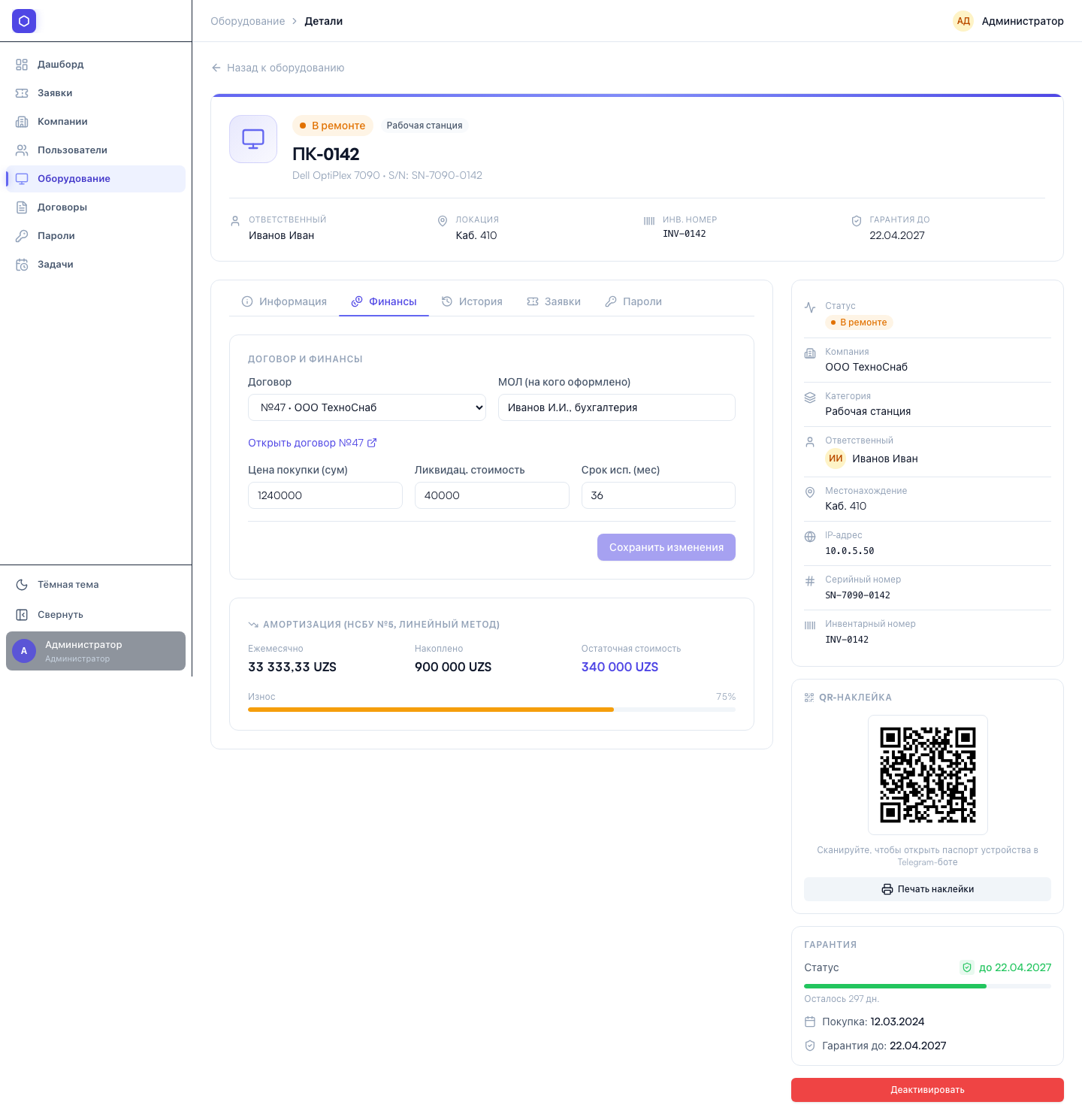Click the QR-наклейка heading icon

[x=809, y=698]
